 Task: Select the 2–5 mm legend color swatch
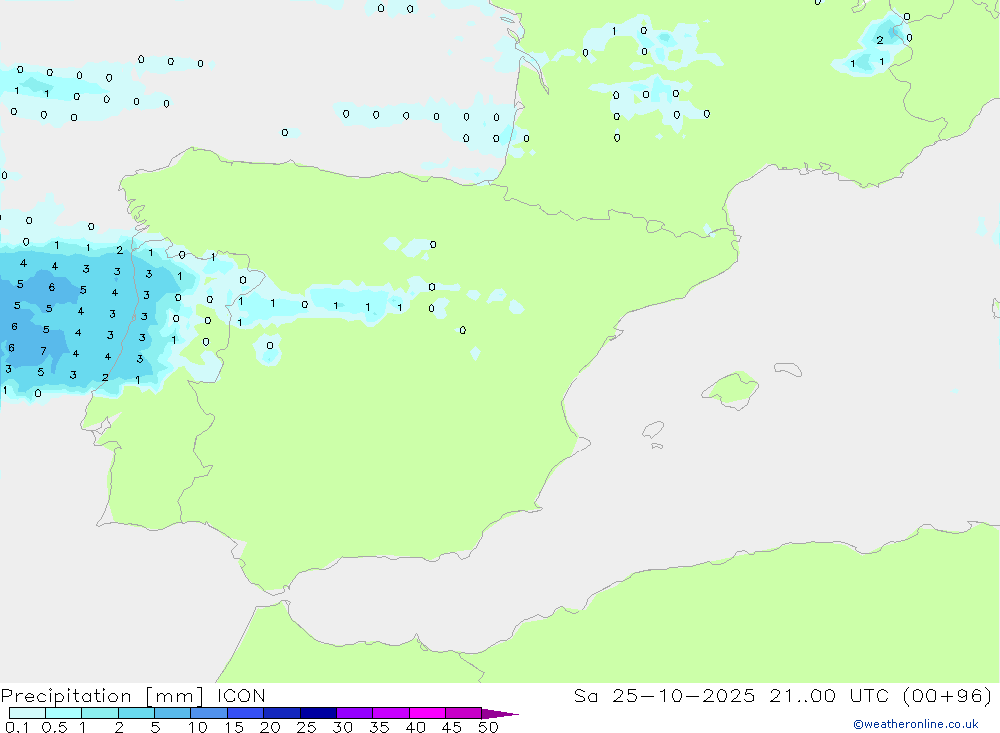click(136, 713)
